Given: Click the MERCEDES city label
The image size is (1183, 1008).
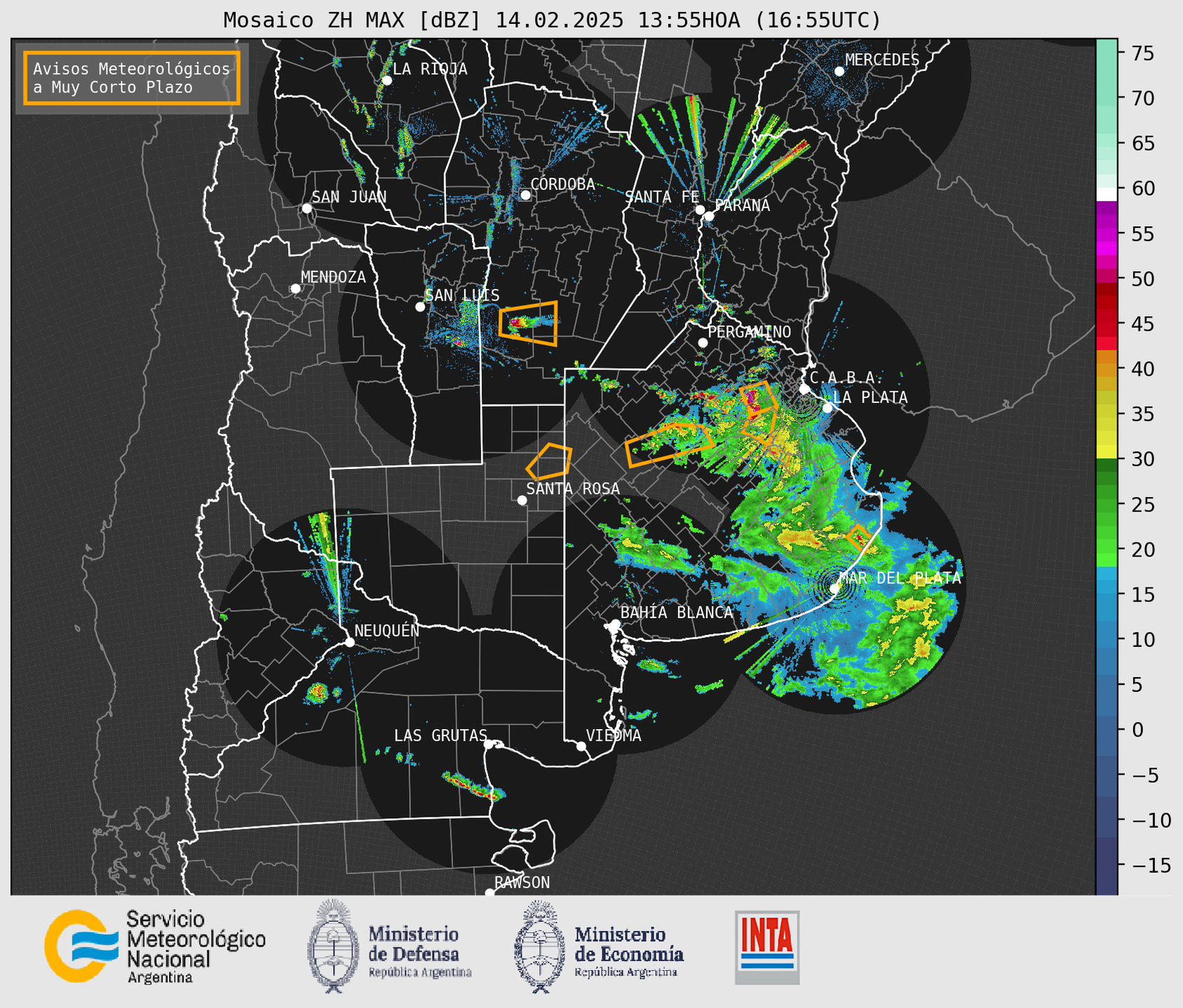Looking at the screenshot, I should tap(882, 60).
